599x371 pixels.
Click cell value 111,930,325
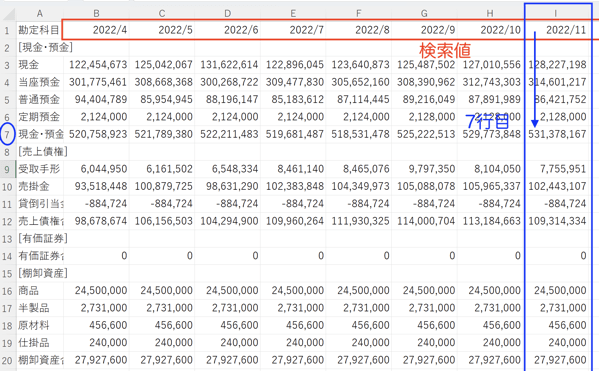(x=359, y=221)
